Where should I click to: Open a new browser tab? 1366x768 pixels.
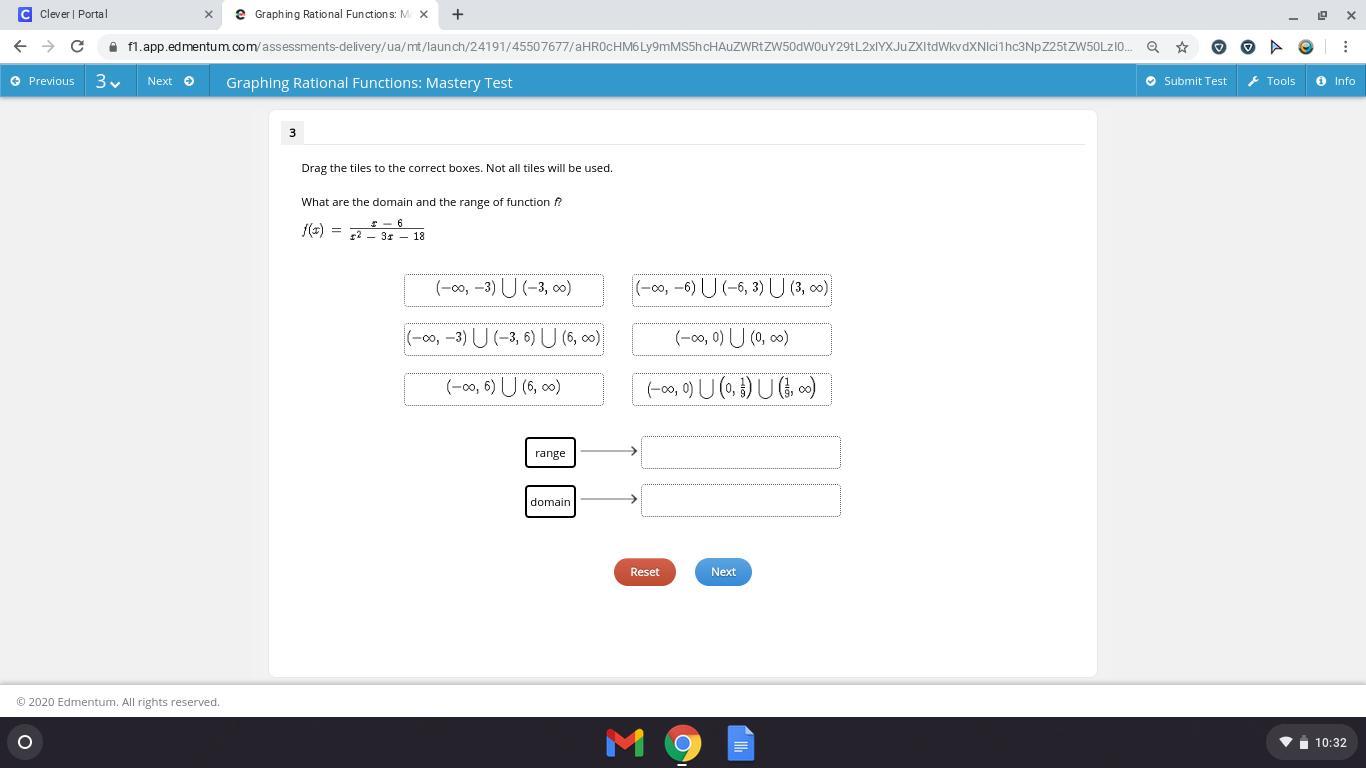click(x=457, y=14)
